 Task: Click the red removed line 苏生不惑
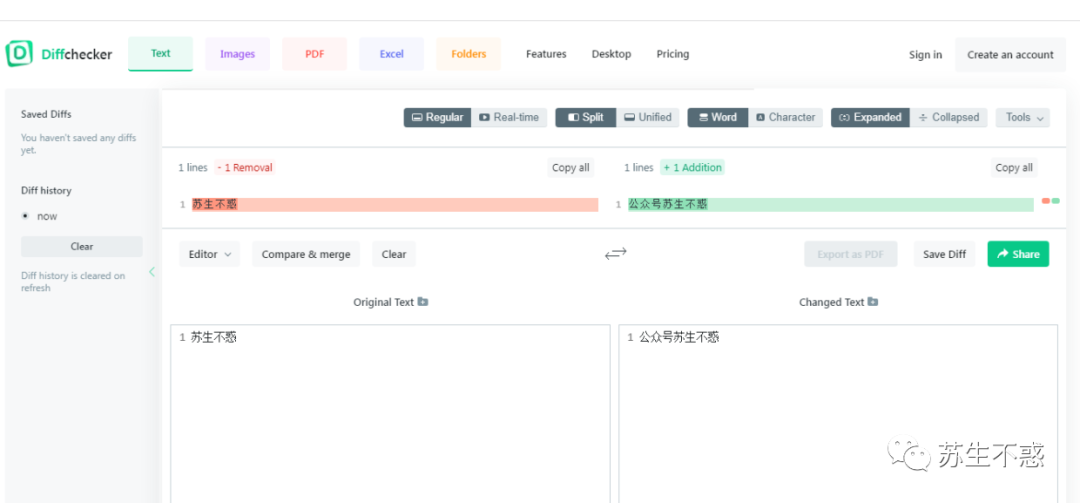click(395, 205)
